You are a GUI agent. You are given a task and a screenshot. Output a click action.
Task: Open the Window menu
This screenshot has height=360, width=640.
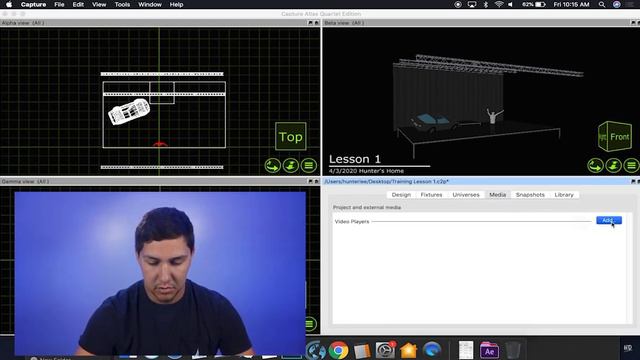150,4
